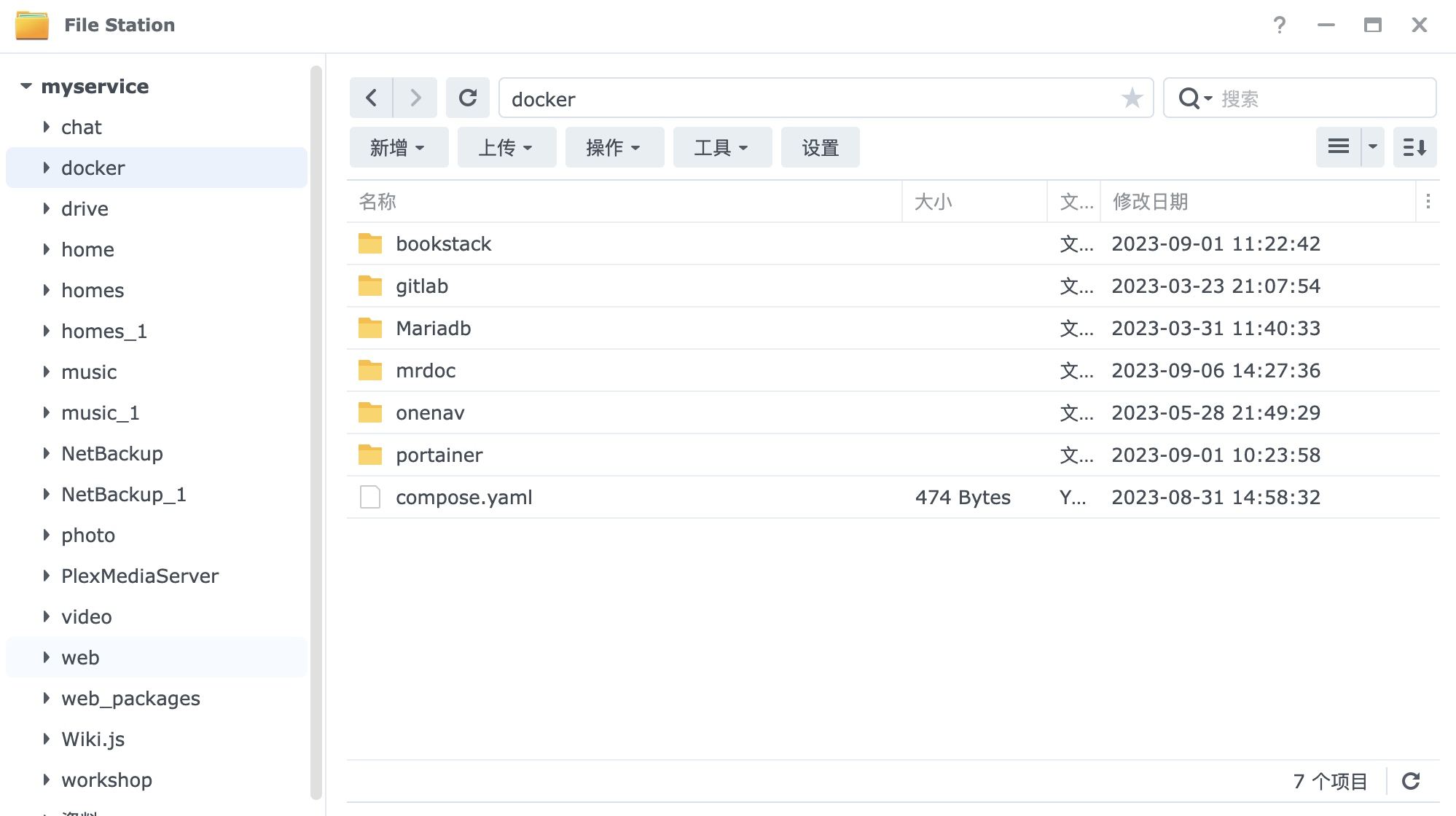This screenshot has height=816, width=1456.
Task: Click the 设置 button
Action: pos(820,147)
